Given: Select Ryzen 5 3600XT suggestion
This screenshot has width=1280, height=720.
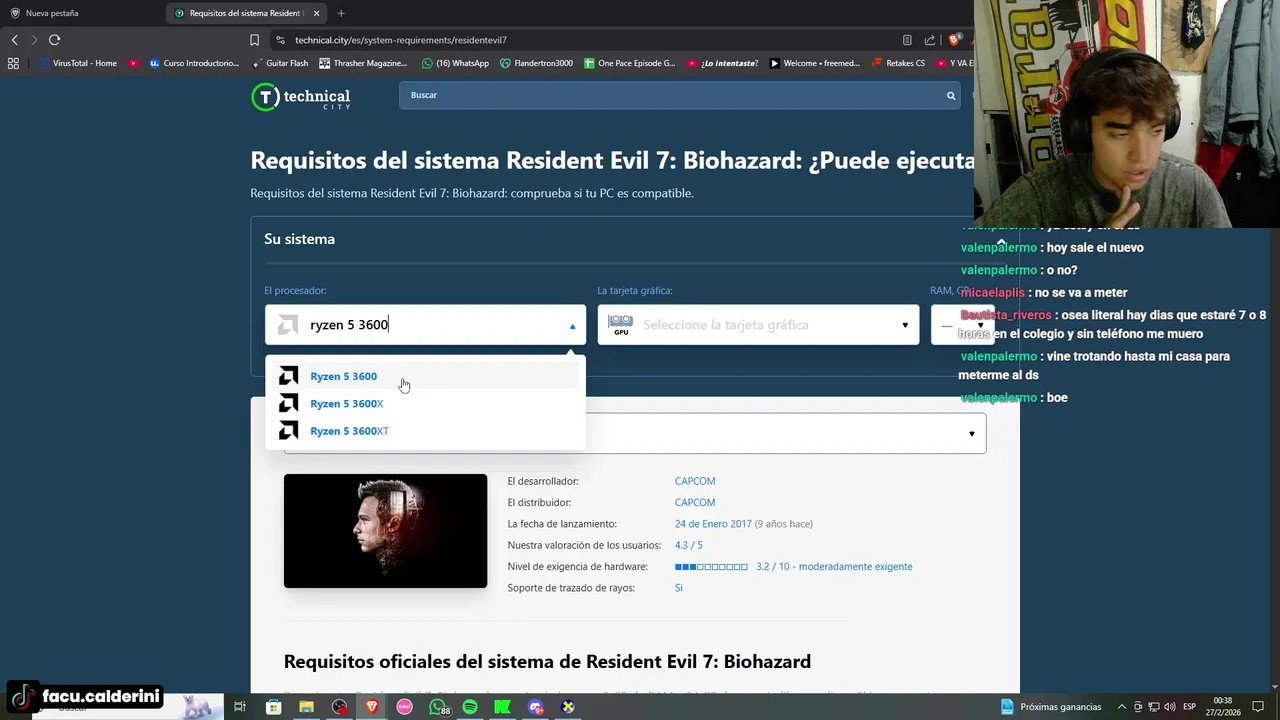Looking at the screenshot, I should [426, 430].
